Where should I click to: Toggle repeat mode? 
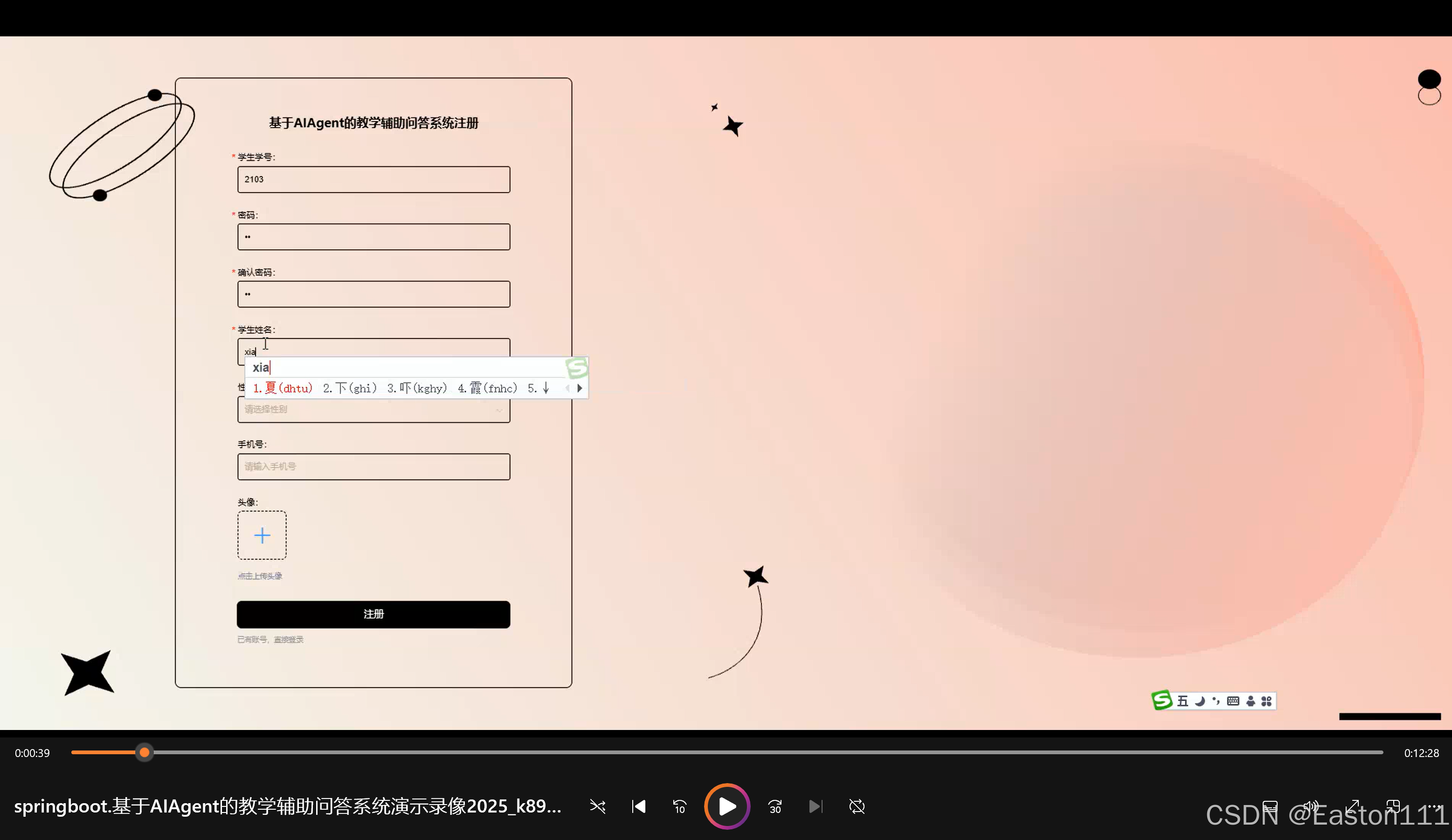tap(857, 806)
